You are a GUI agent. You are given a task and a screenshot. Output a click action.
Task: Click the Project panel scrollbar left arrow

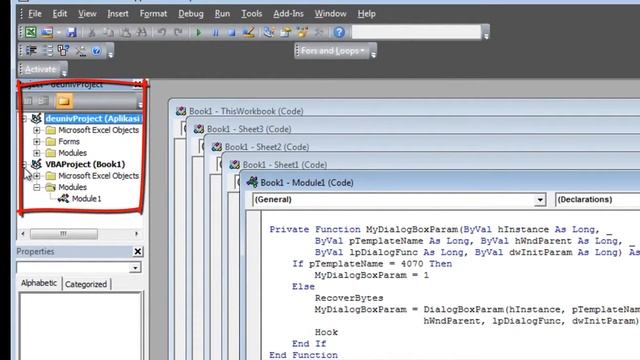(x=23, y=234)
